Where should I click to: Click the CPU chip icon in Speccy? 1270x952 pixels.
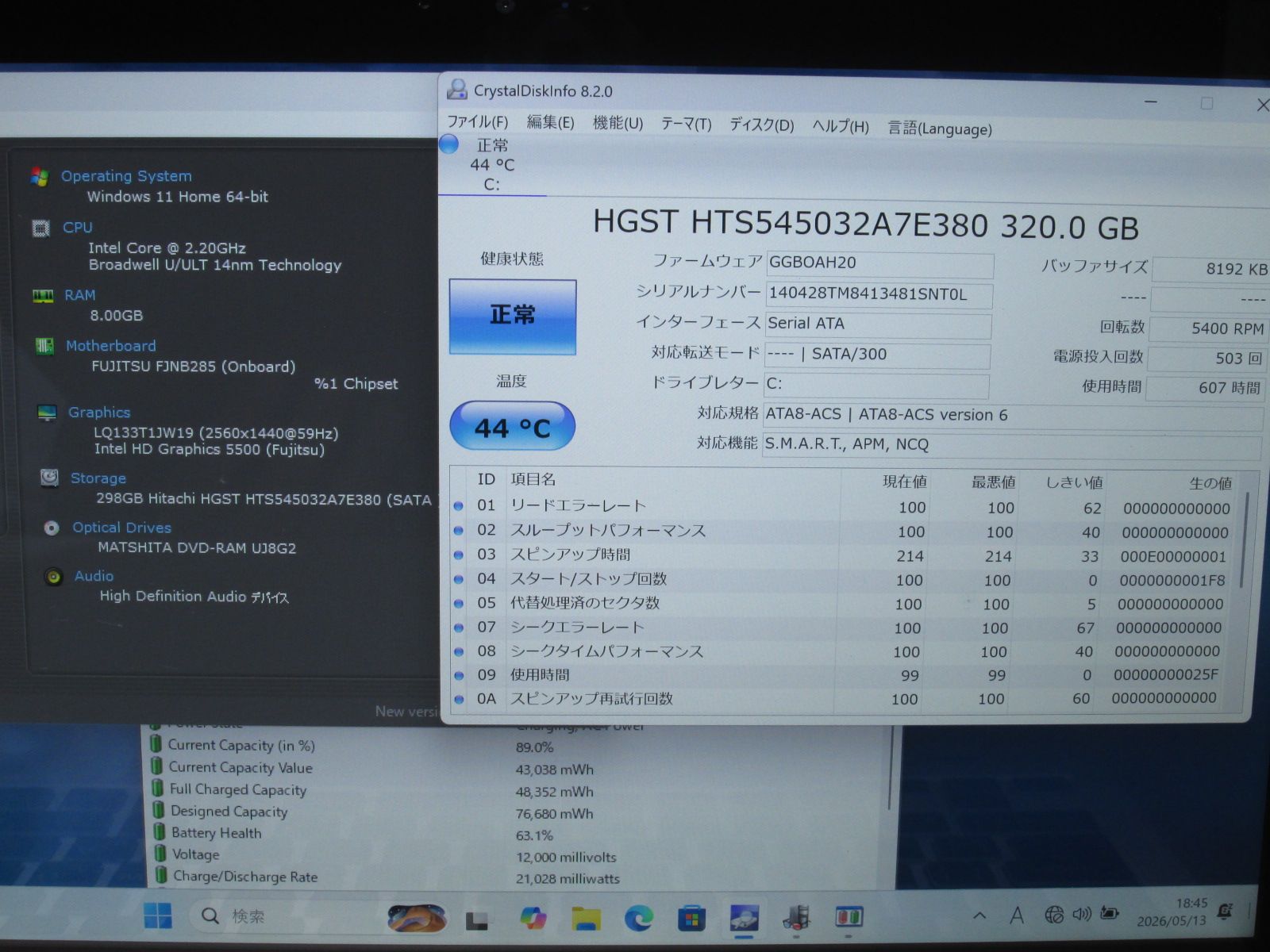click(x=40, y=228)
